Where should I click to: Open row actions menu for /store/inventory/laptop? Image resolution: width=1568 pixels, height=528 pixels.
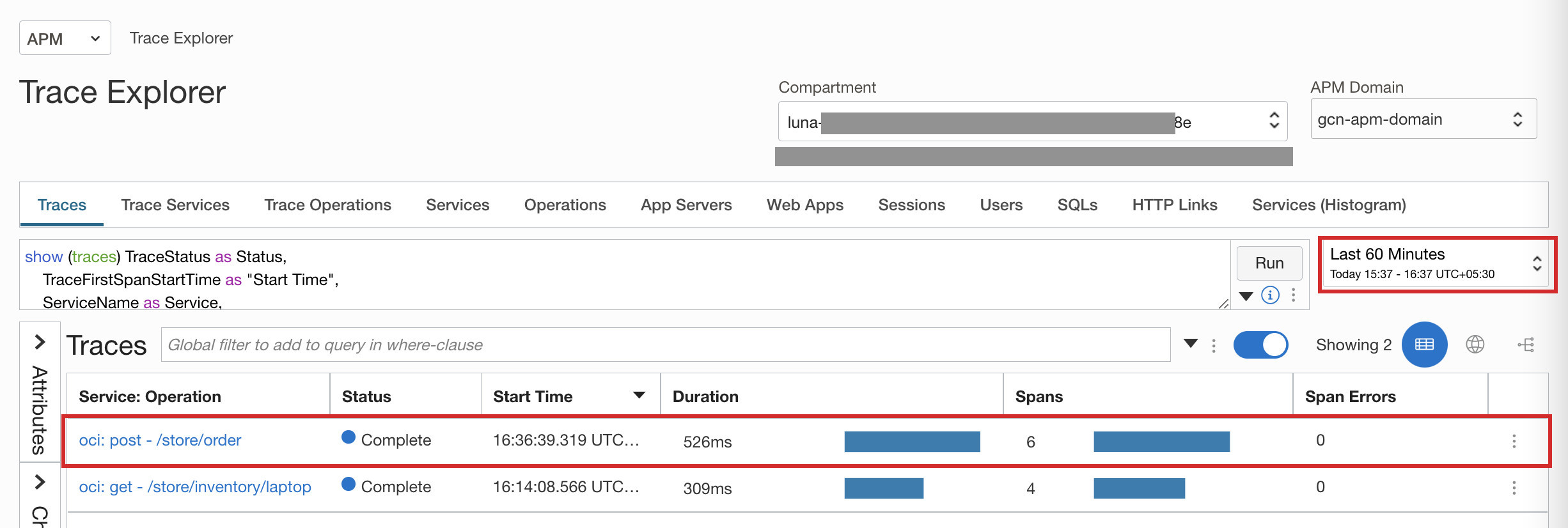point(1514,488)
